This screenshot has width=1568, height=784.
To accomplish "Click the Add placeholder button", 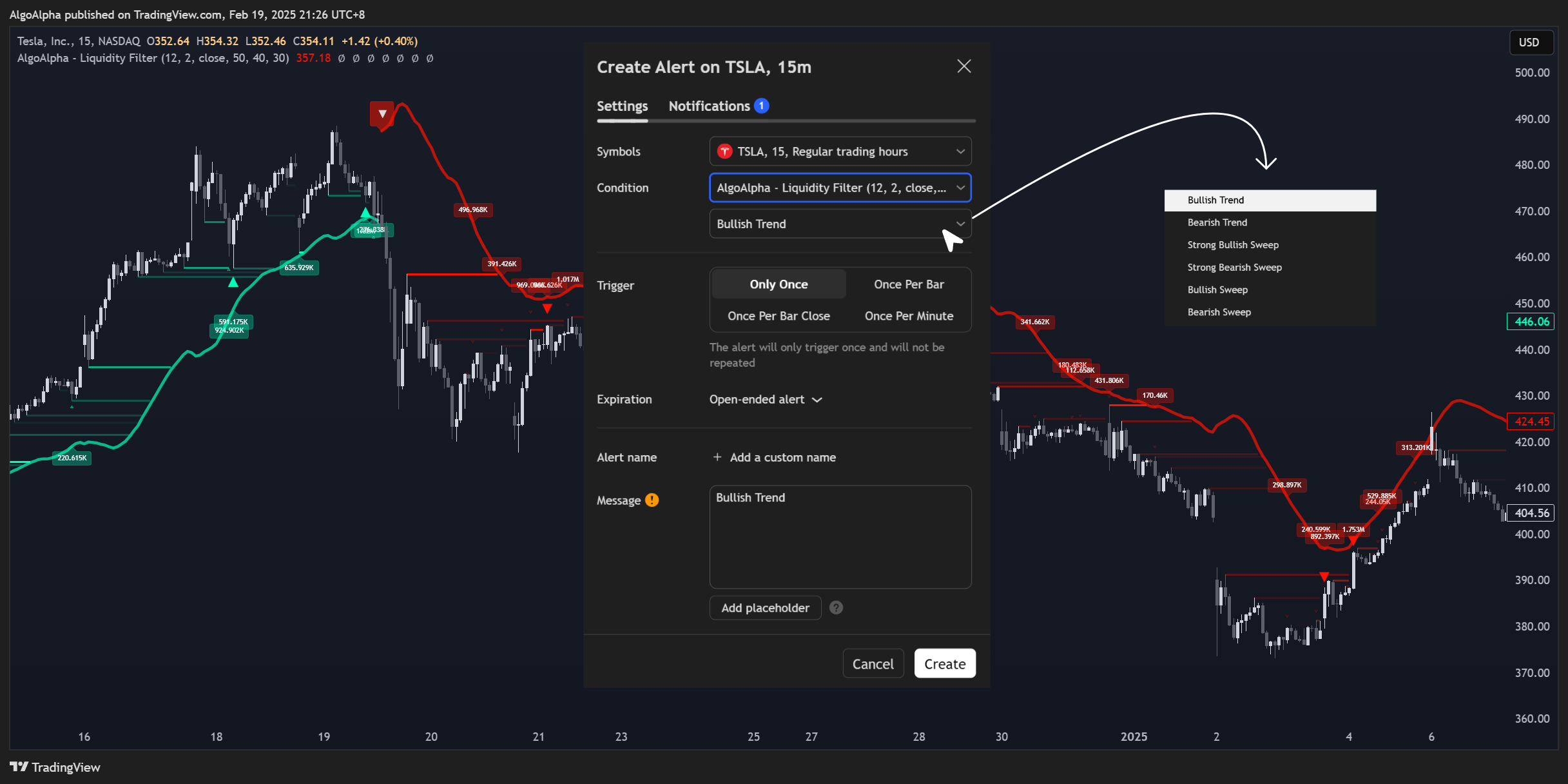I will (x=765, y=608).
